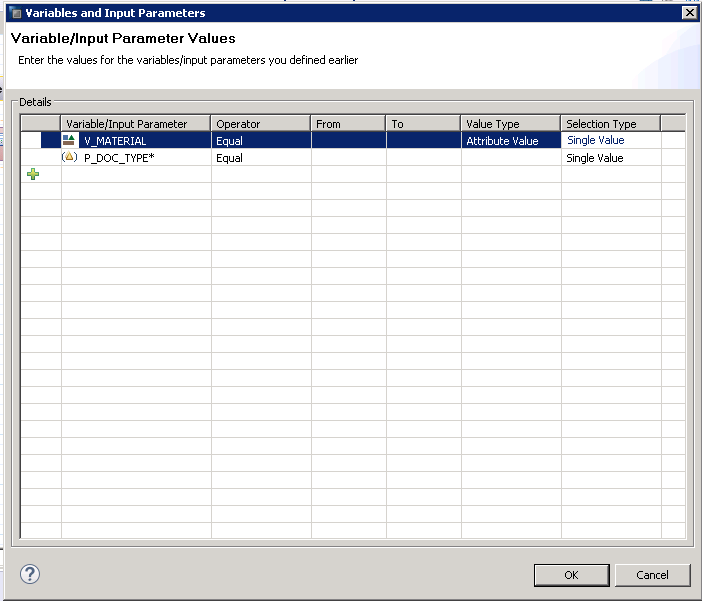Click the dialog title bar window icon
This screenshot has height=601, width=702.
pos(16,13)
